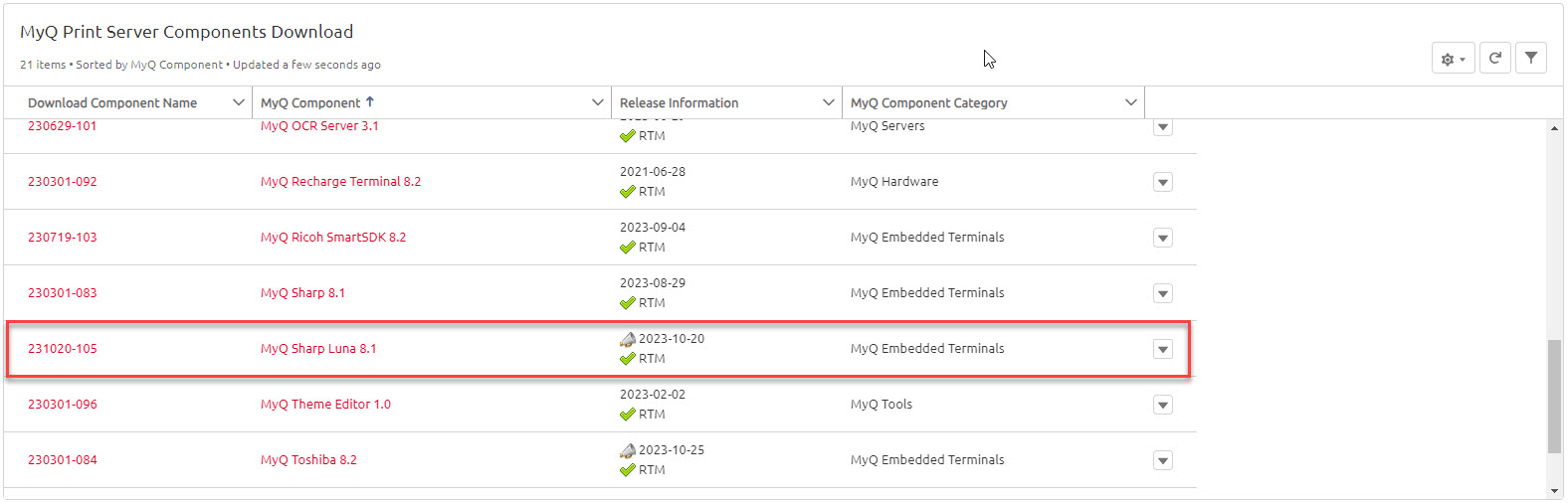The width and height of the screenshot is (1568, 503).
Task: Open MyQ Sharp 8.1 component link
Action: 303,293
